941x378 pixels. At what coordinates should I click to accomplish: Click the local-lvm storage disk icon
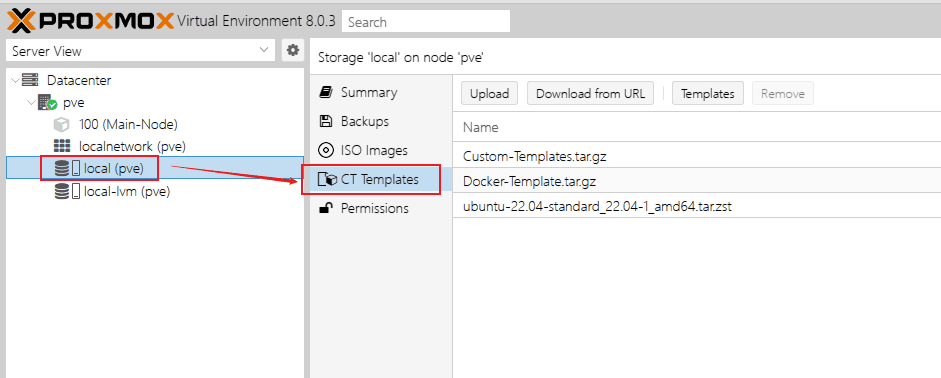click(x=67, y=192)
